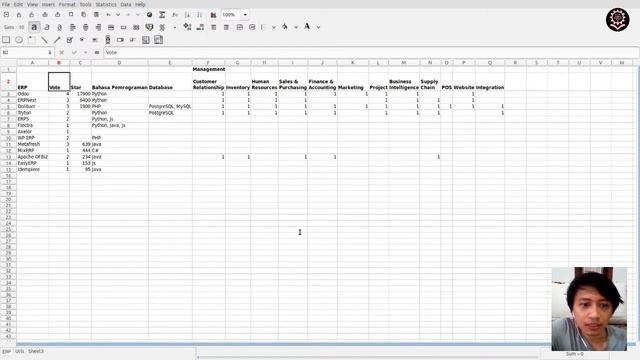The image size is (640, 360).
Task: Click the Undo arrow icon
Action: coord(109,15)
